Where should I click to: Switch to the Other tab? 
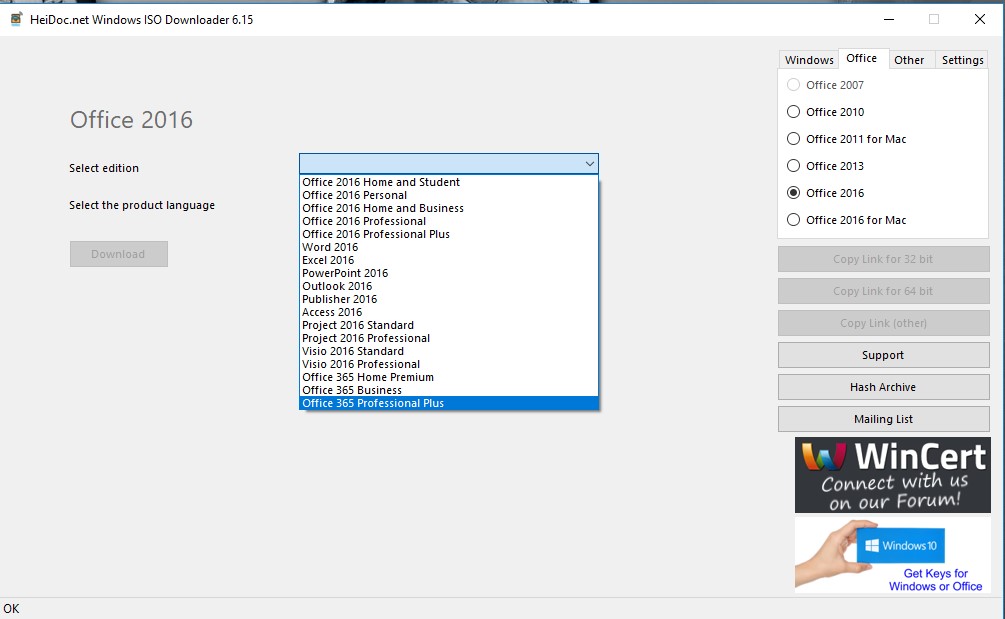tap(909, 60)
